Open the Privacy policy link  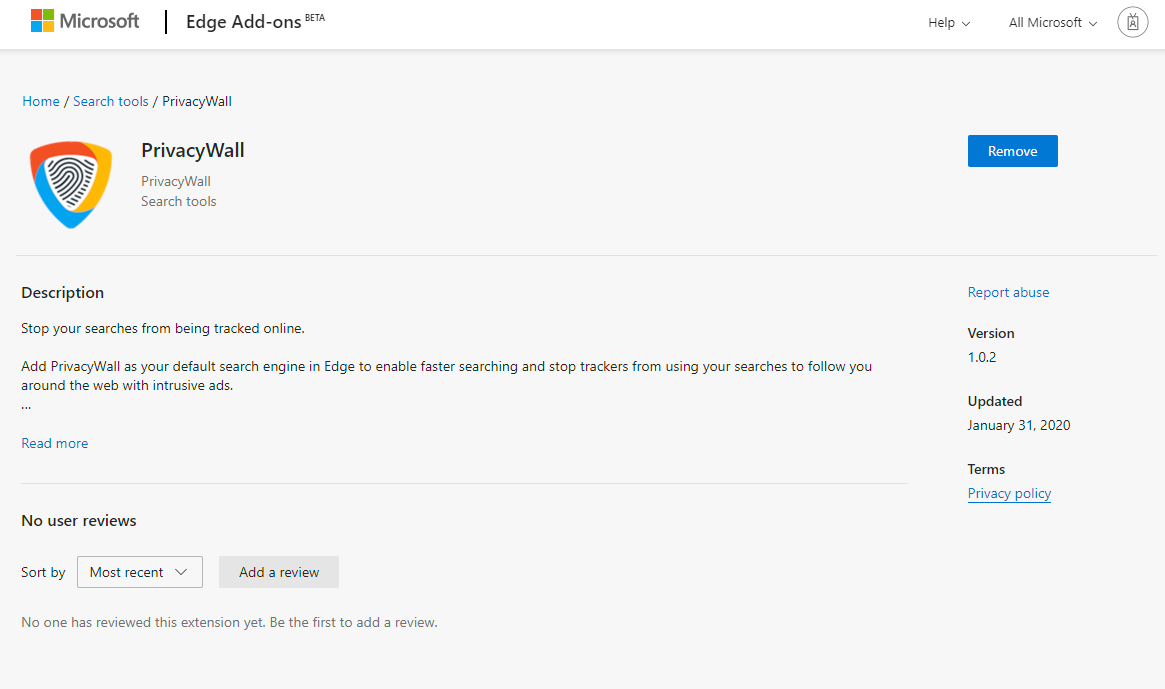pyautogui.click(x=1009, y=493)
